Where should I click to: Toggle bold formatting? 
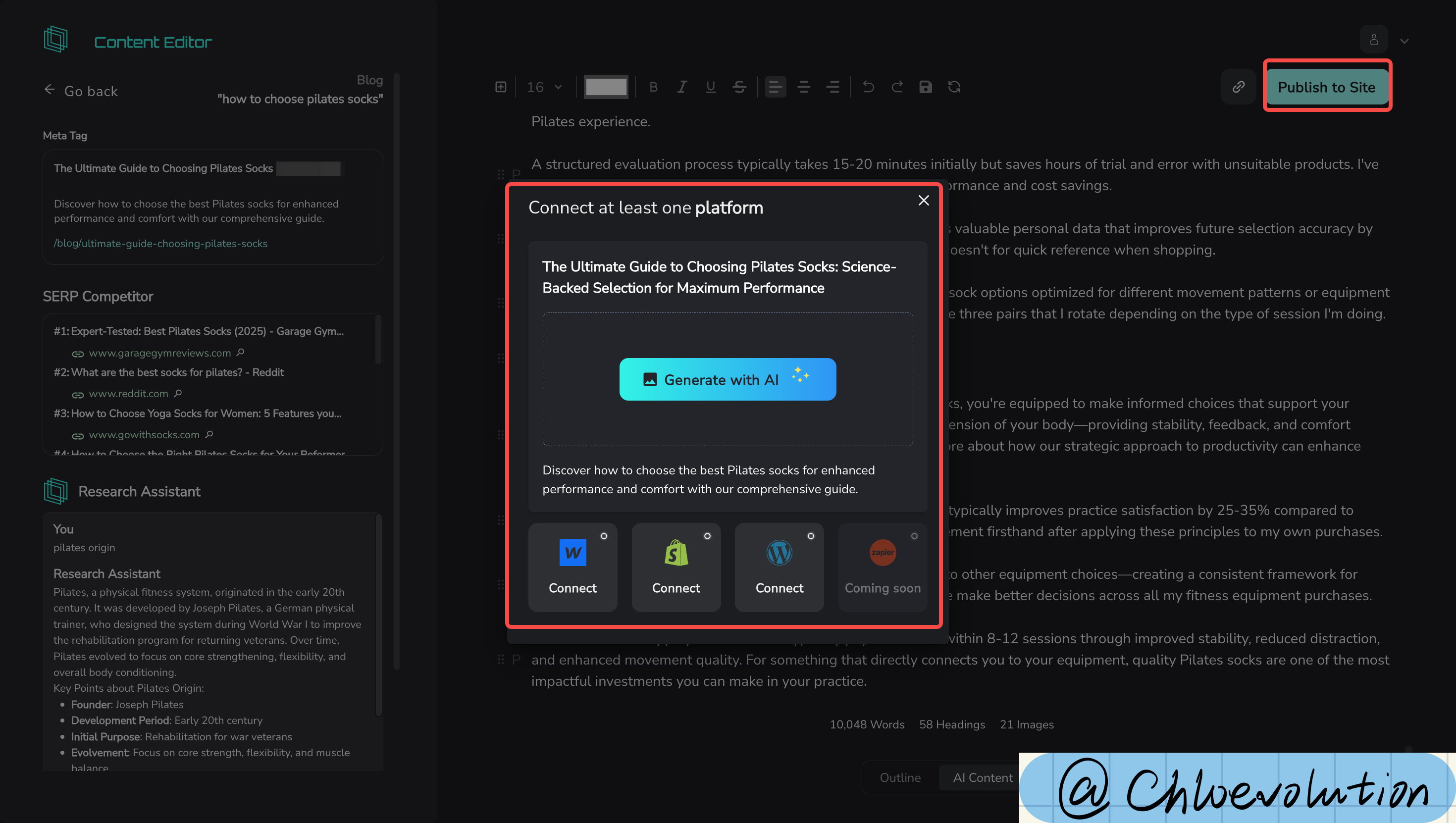[x=653, y=87]
